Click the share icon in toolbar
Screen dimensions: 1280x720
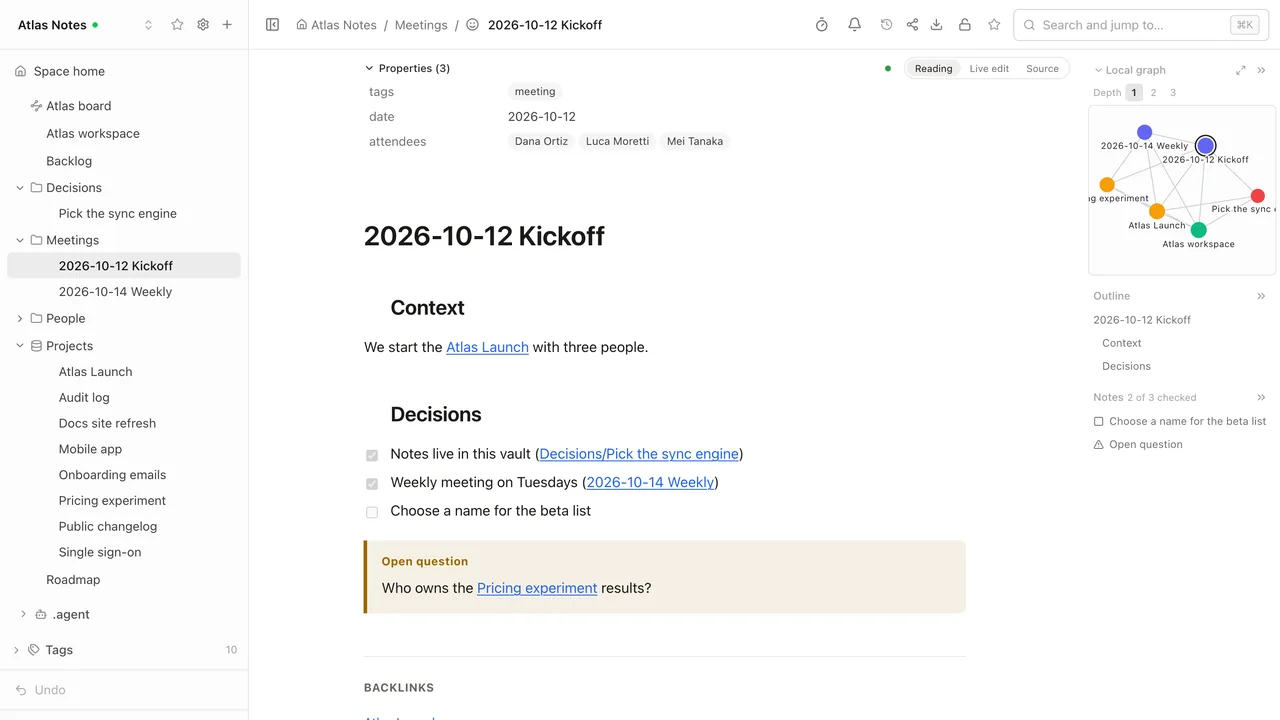pos(912,25)
